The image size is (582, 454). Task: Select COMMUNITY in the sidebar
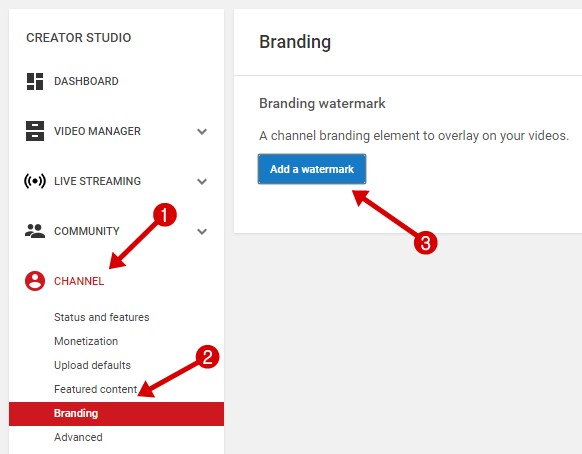tap(87, 231)
